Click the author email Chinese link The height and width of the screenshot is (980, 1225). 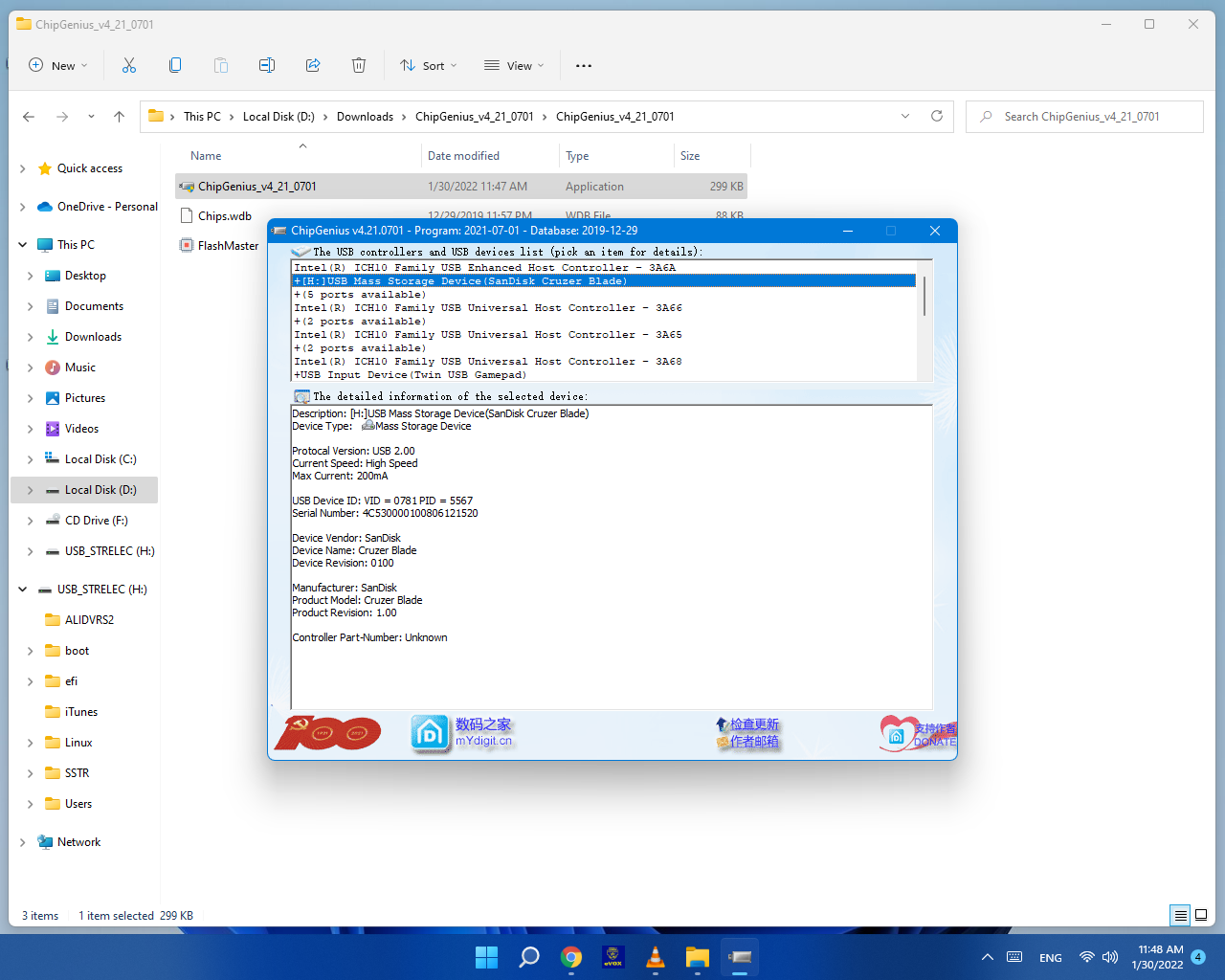tap(754, 742)
